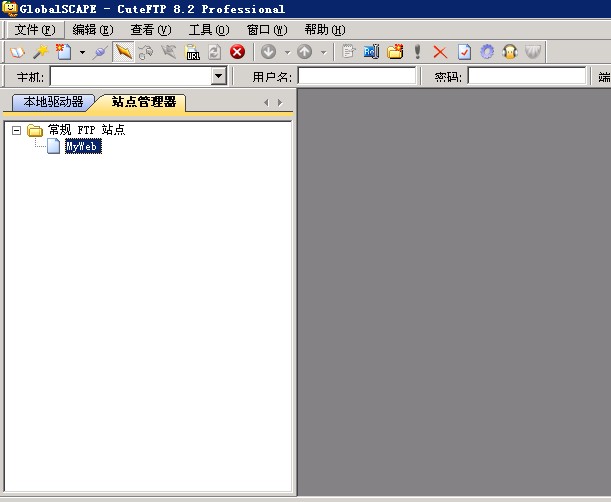Open the Properties checkmark page icon

tap(464, 52)
